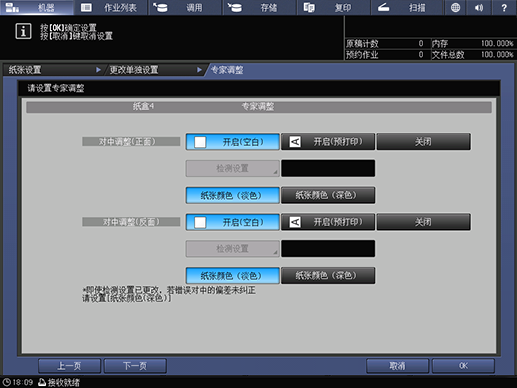Click the 预约作业 counter row

pyautogui.click(x=387, y=54)
